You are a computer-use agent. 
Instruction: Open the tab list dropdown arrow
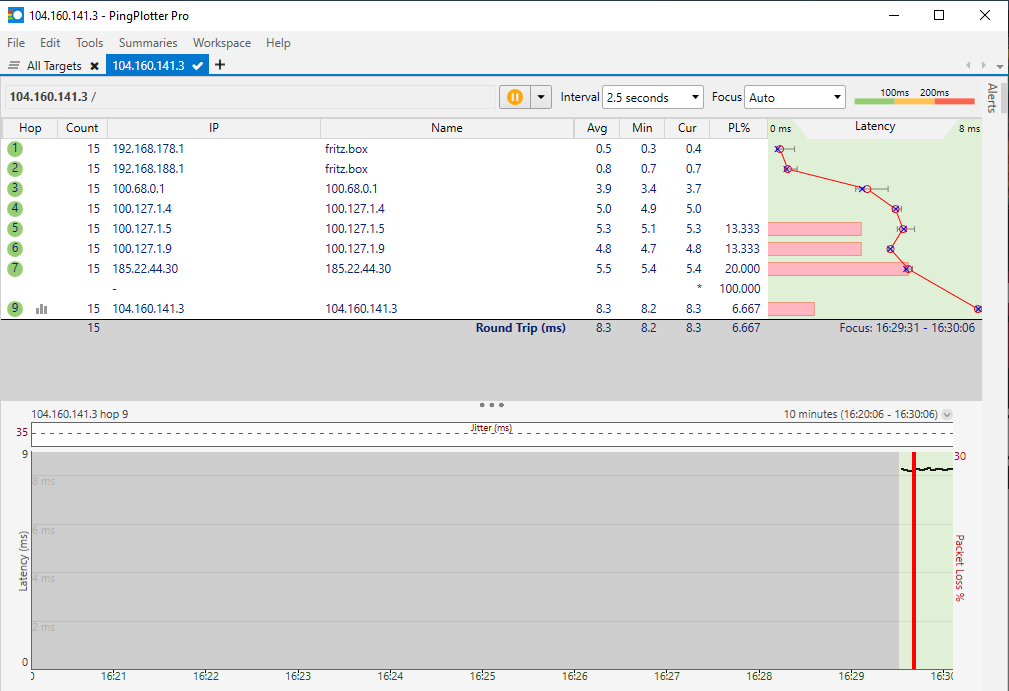click(x=999, y=66)
